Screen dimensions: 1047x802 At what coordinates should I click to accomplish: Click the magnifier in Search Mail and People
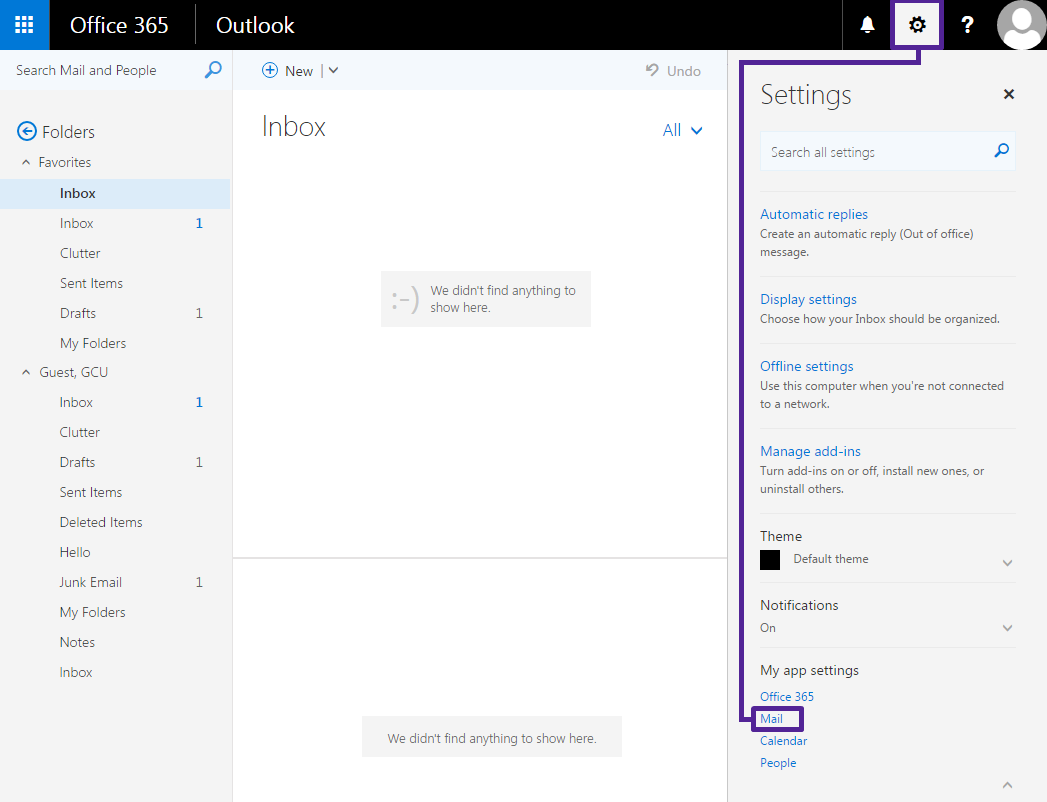(x=213, y=69)
